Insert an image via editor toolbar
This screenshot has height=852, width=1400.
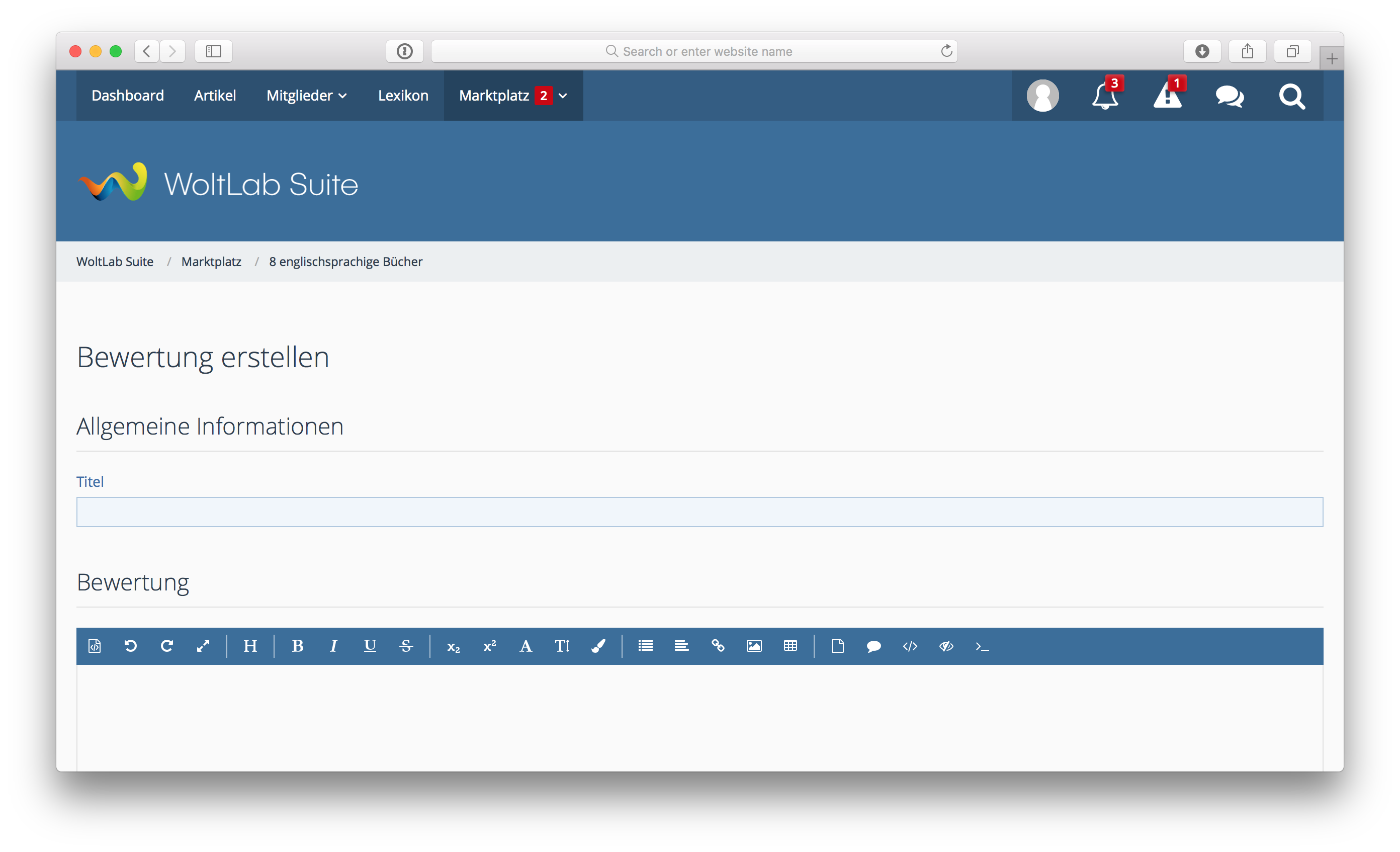pos(754,646)
